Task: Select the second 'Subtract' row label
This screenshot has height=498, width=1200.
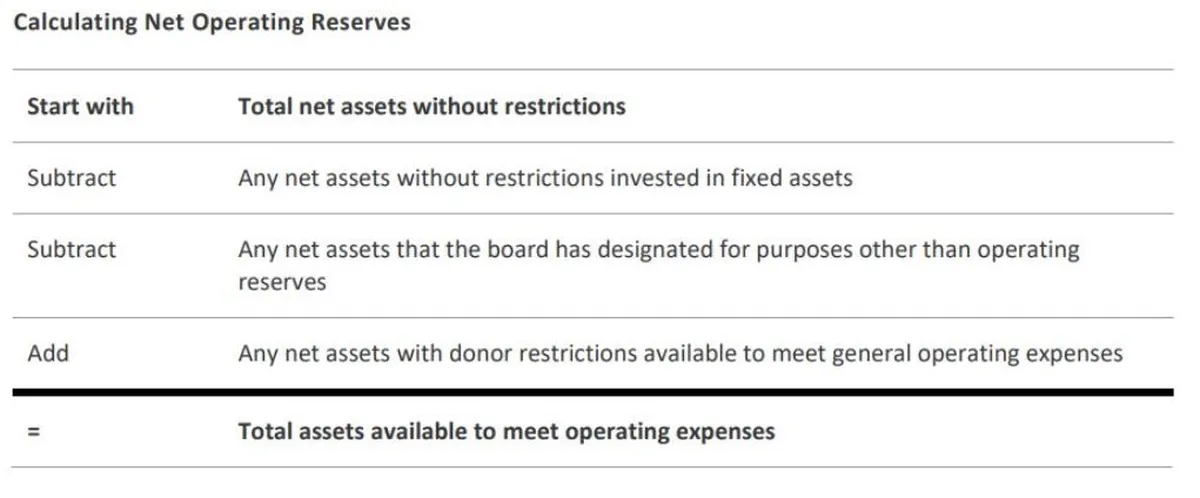Action: [72, 249]
